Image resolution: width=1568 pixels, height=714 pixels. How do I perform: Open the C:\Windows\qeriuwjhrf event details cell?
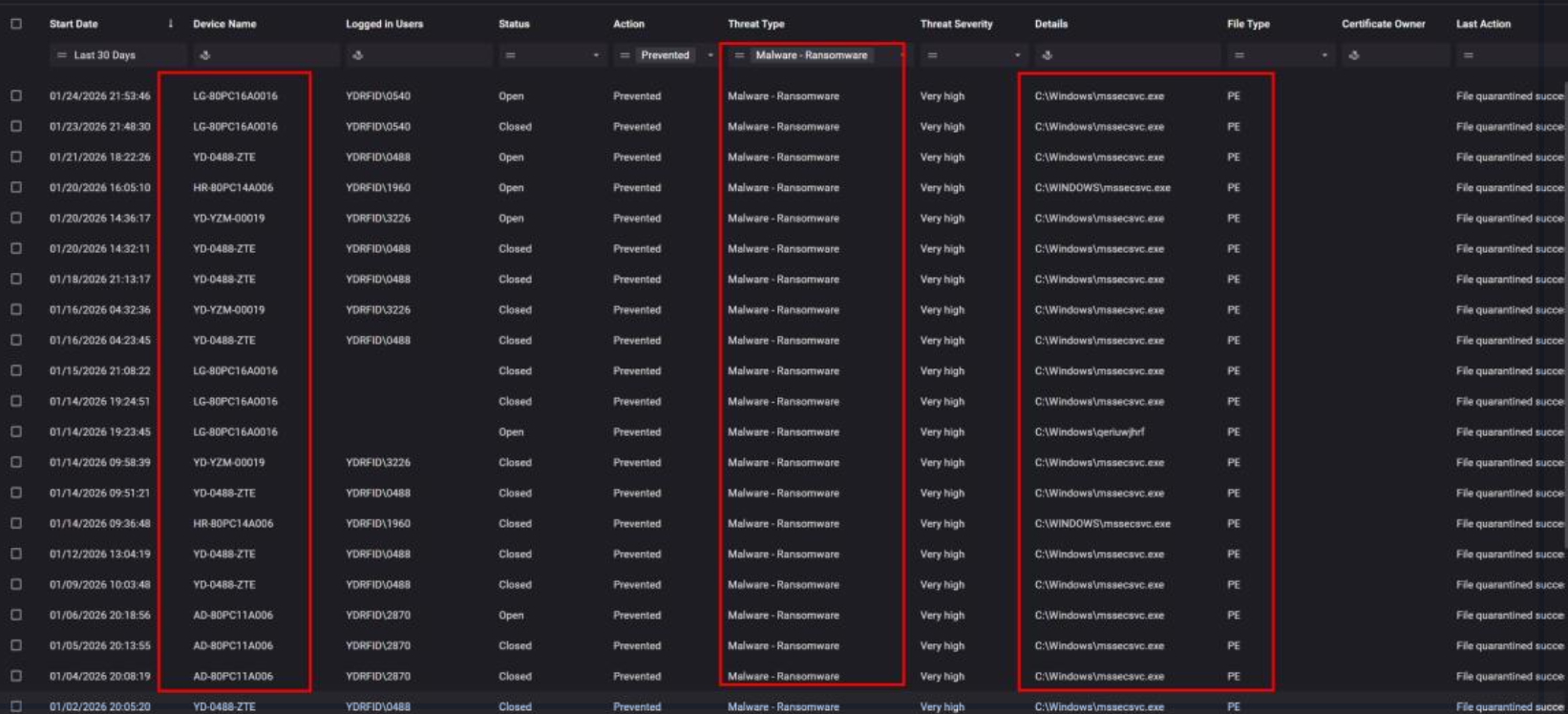tap(1089, 431)
